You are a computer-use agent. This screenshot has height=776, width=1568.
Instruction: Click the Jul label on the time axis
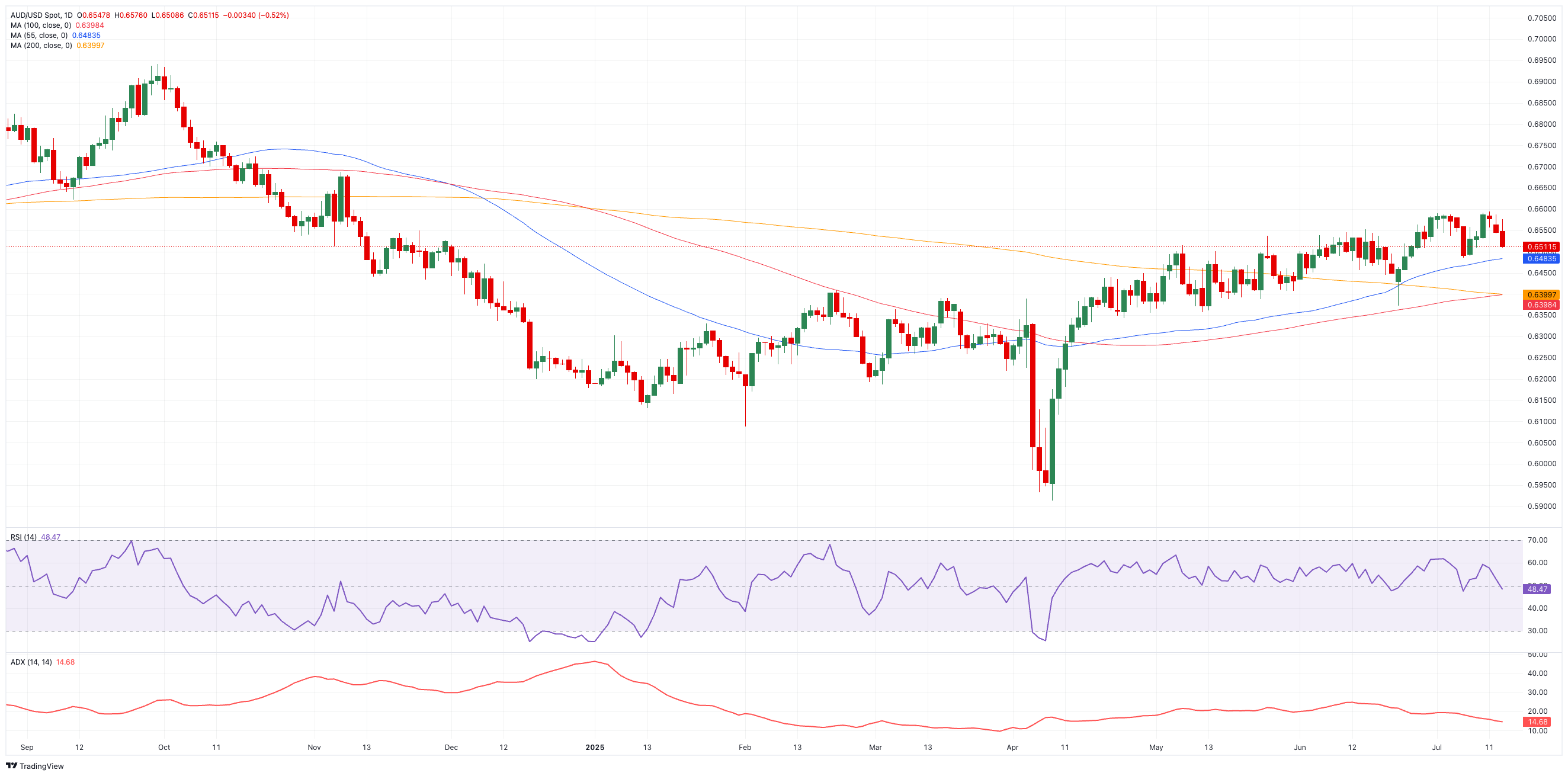point(1436,748)
